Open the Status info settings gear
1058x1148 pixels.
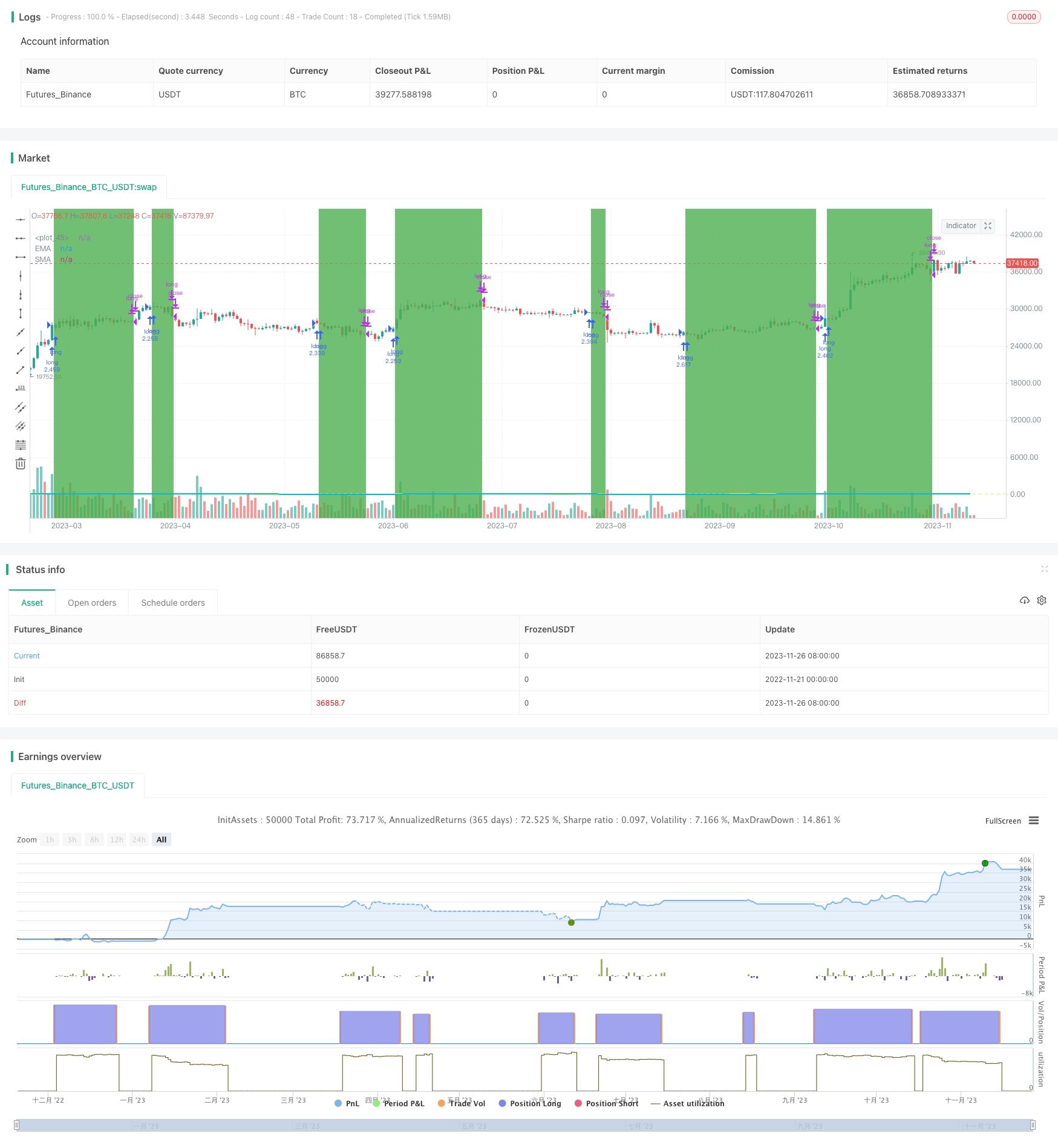pos(1042,600)
